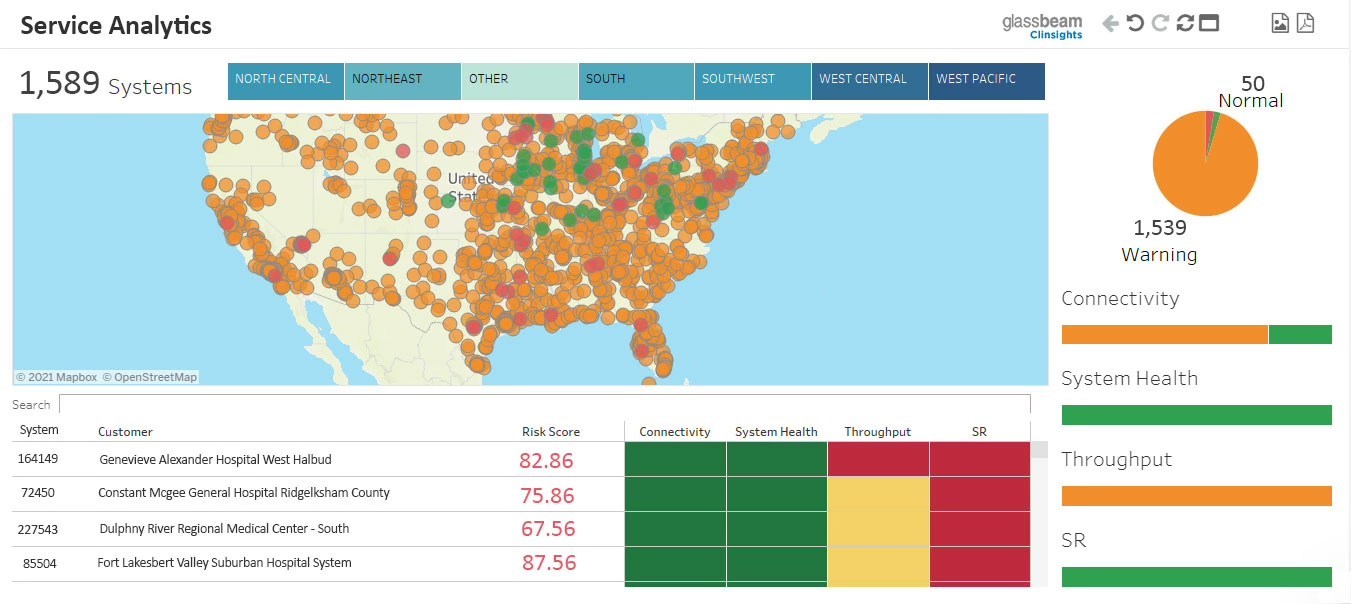Click the redo icon
Screen dimensions: 1351x604
point(1160,23)
